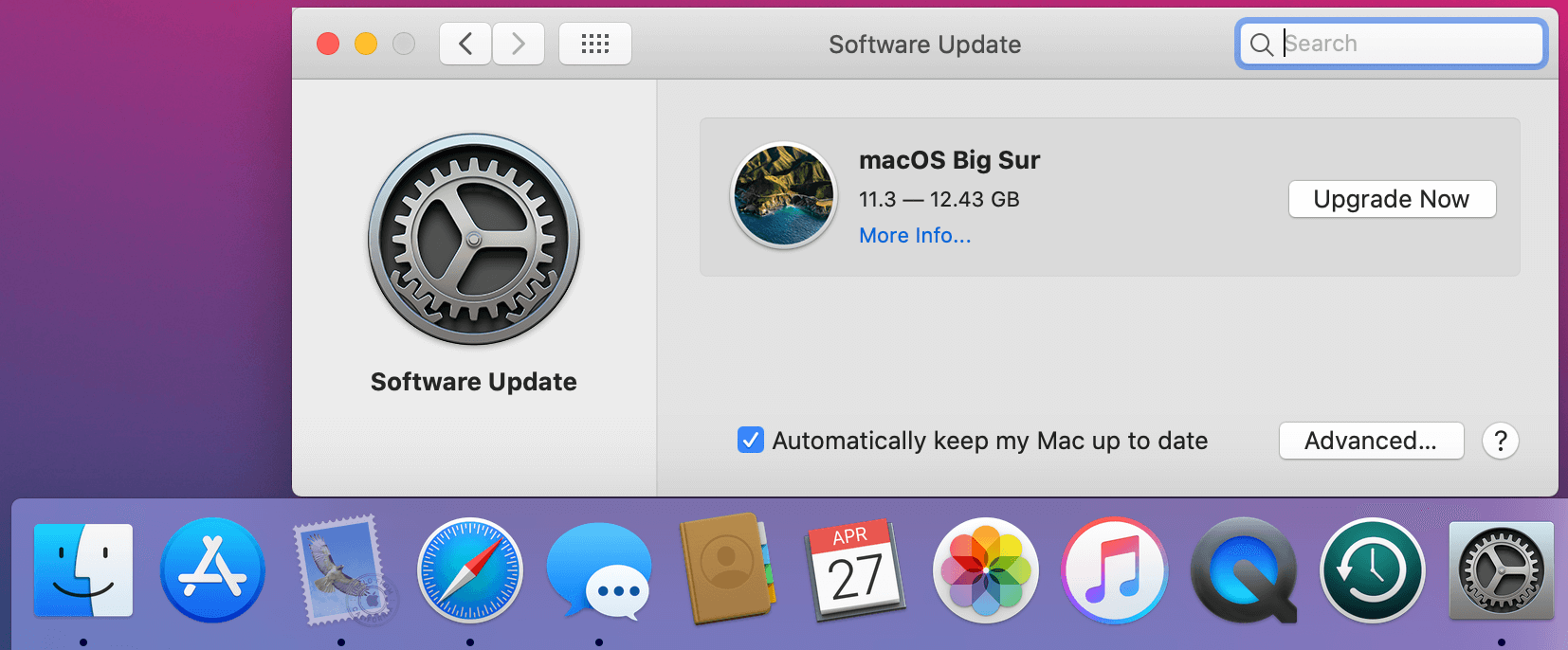Close the Software Update window
This screenshot has width=1568, height=650.
coord(328,44)
